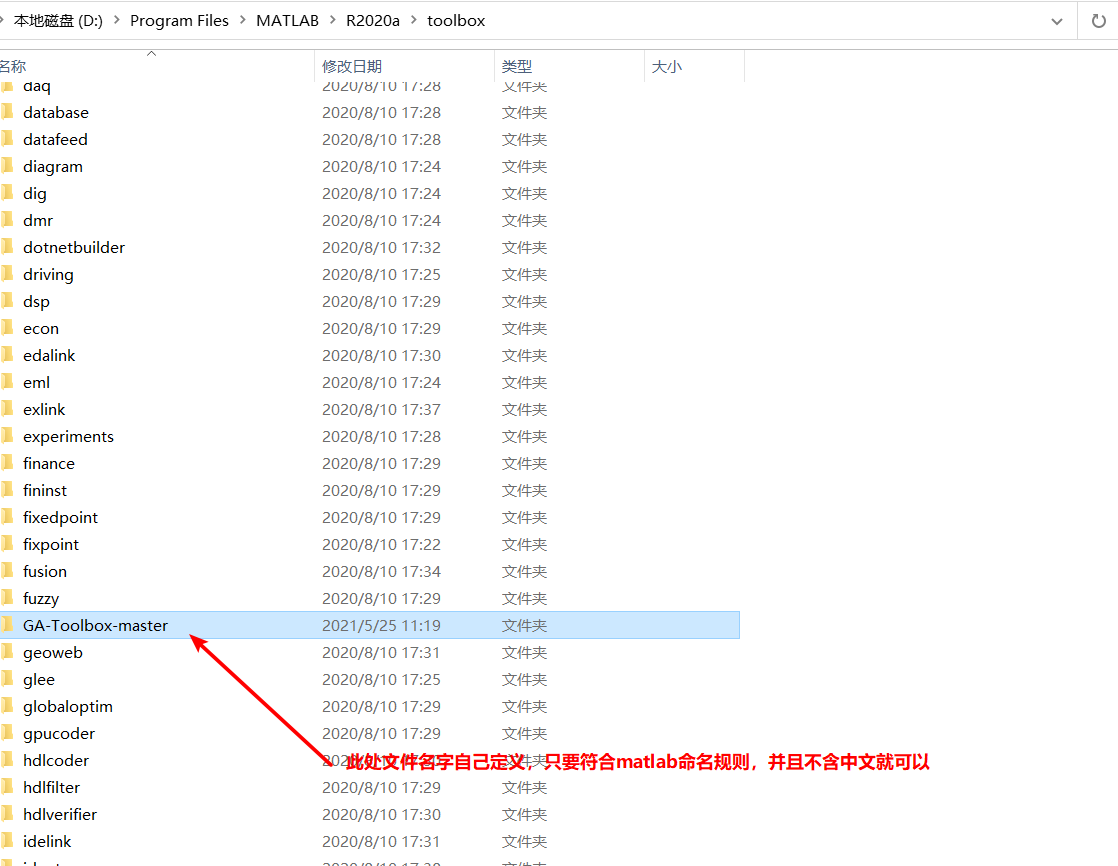Select the eml folder icon
This screenshot has width=1118, height=866.
coord(7,382)
